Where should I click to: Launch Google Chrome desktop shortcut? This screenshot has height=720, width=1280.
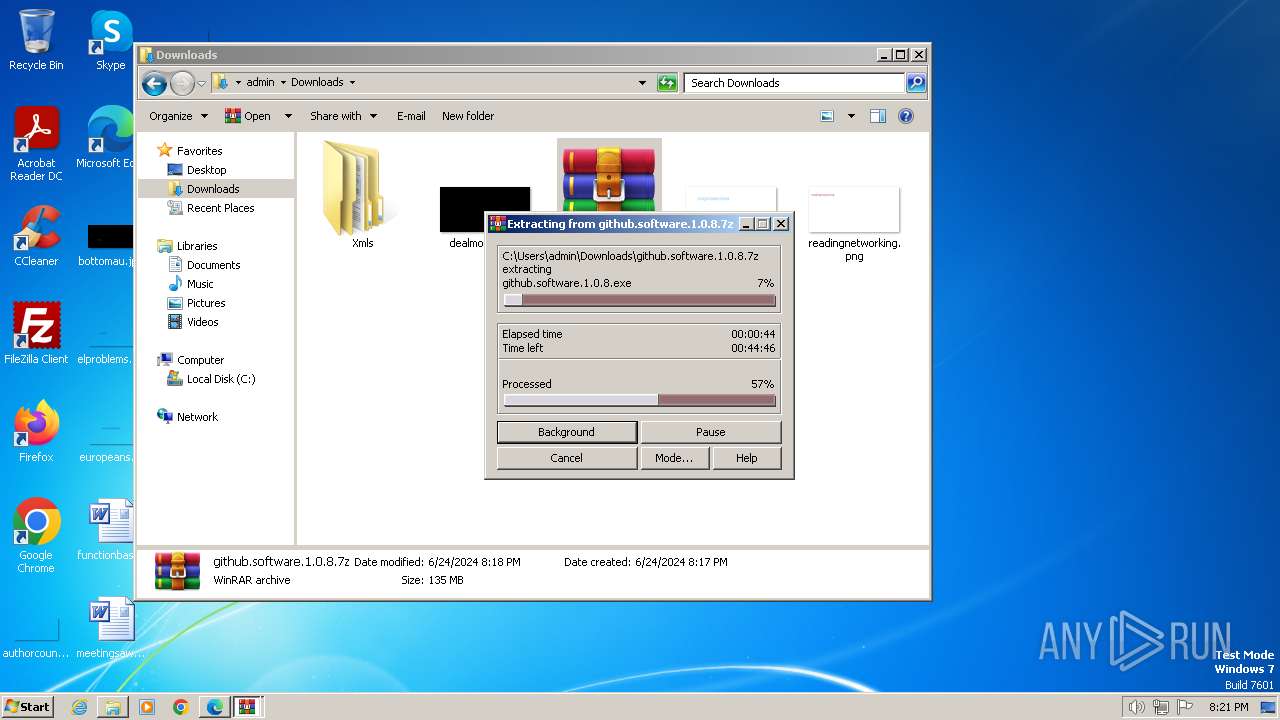tap(36, 536)
